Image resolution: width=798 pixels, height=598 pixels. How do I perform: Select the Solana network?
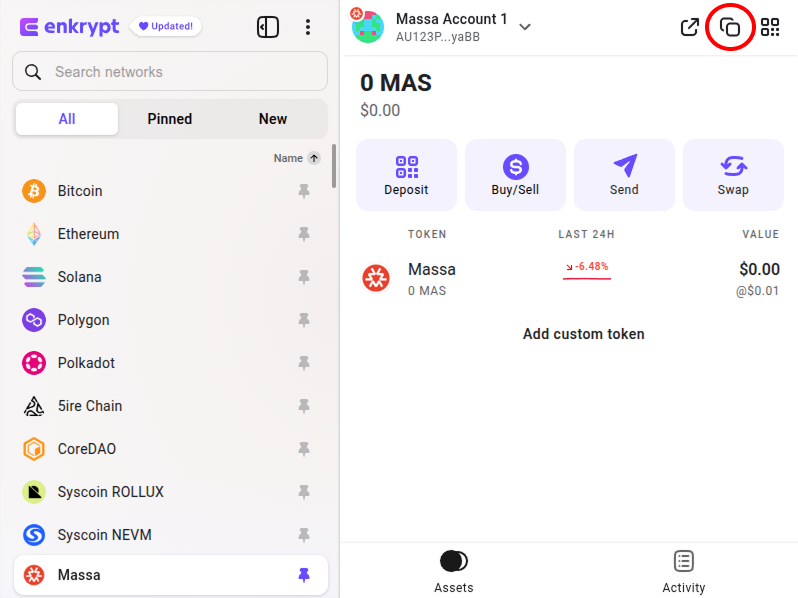[171, 277]
